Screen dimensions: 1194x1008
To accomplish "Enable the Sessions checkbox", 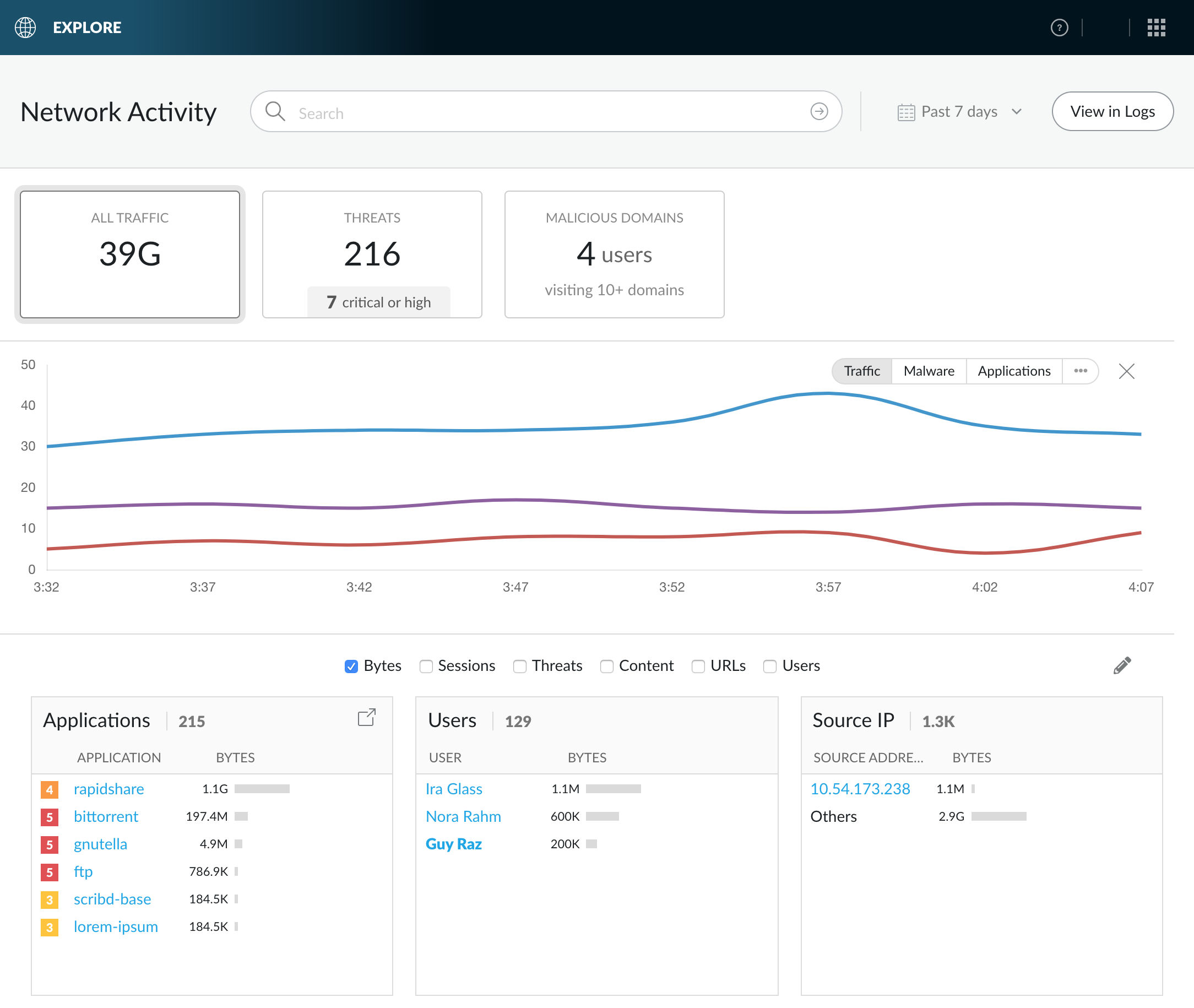I will 426,666.
